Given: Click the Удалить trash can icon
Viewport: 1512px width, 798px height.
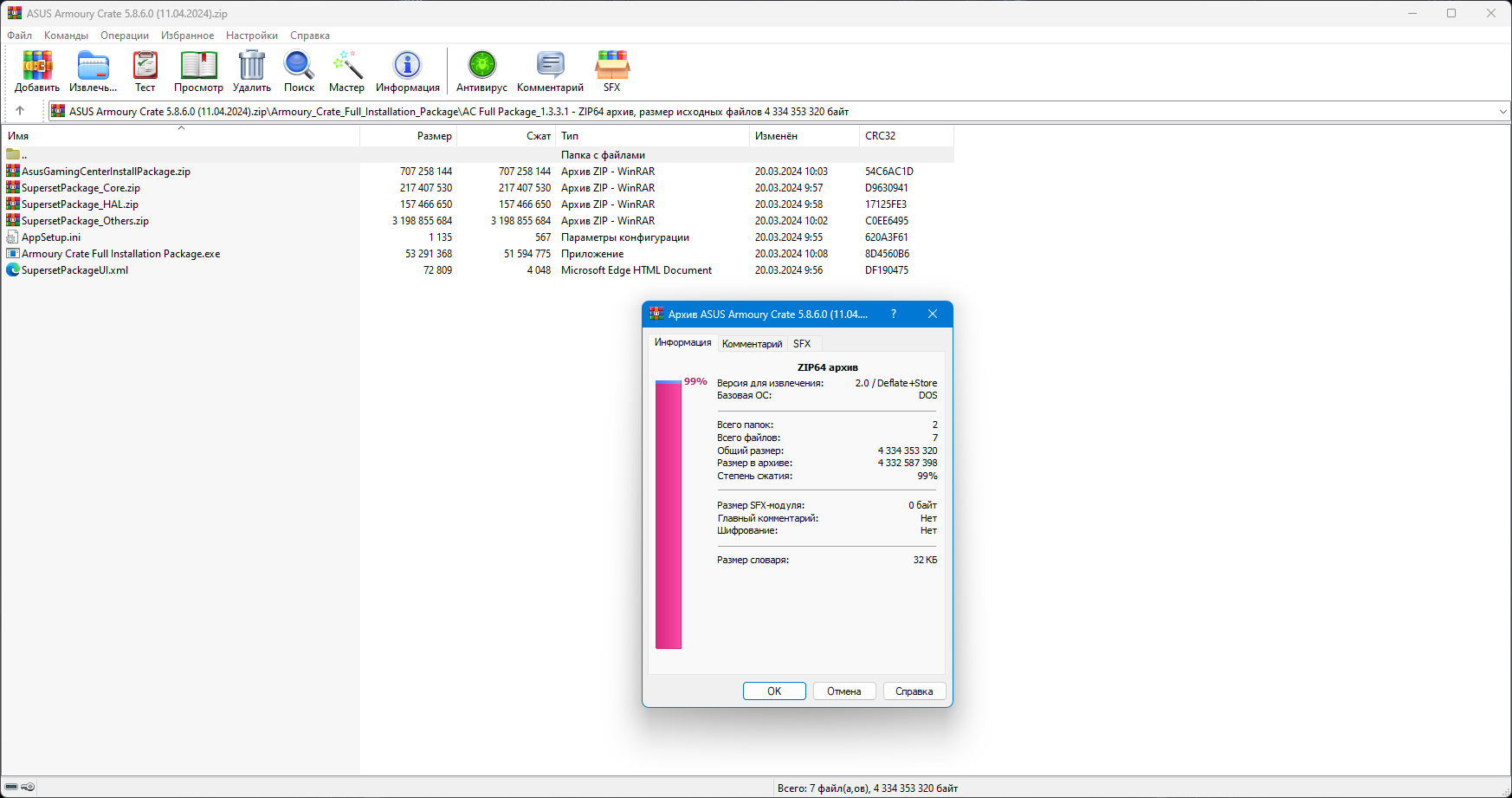Looking at the screenshot, I should [x=251, y=70].
